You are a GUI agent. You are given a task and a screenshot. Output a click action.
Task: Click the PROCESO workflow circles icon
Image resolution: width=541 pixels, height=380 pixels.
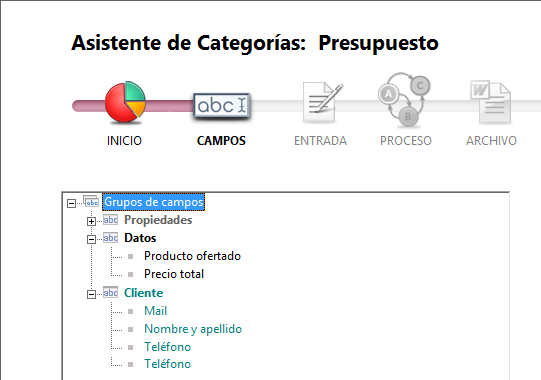point(404,99)
